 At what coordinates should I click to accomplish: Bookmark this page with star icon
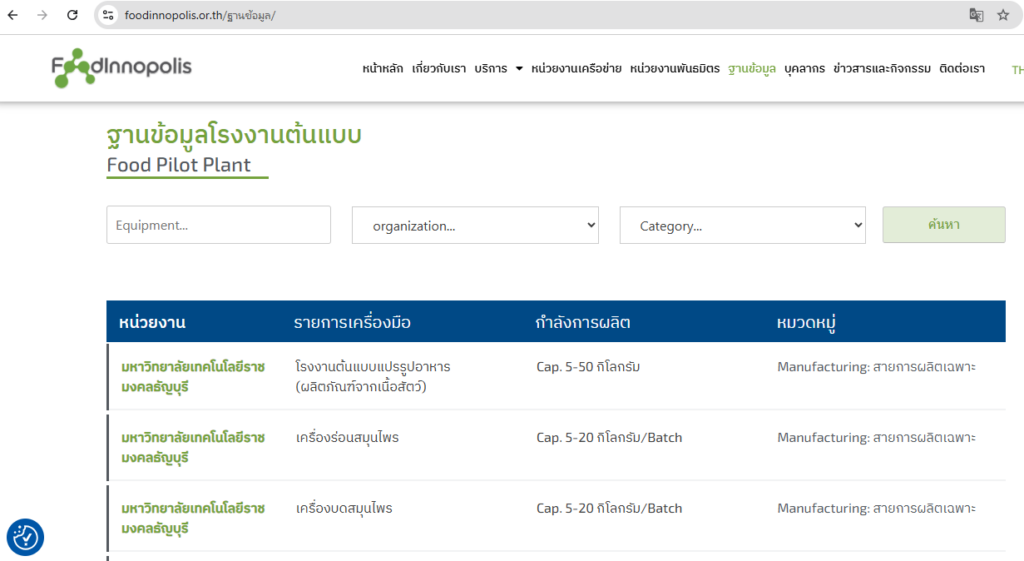click(x=1003, y=15)
